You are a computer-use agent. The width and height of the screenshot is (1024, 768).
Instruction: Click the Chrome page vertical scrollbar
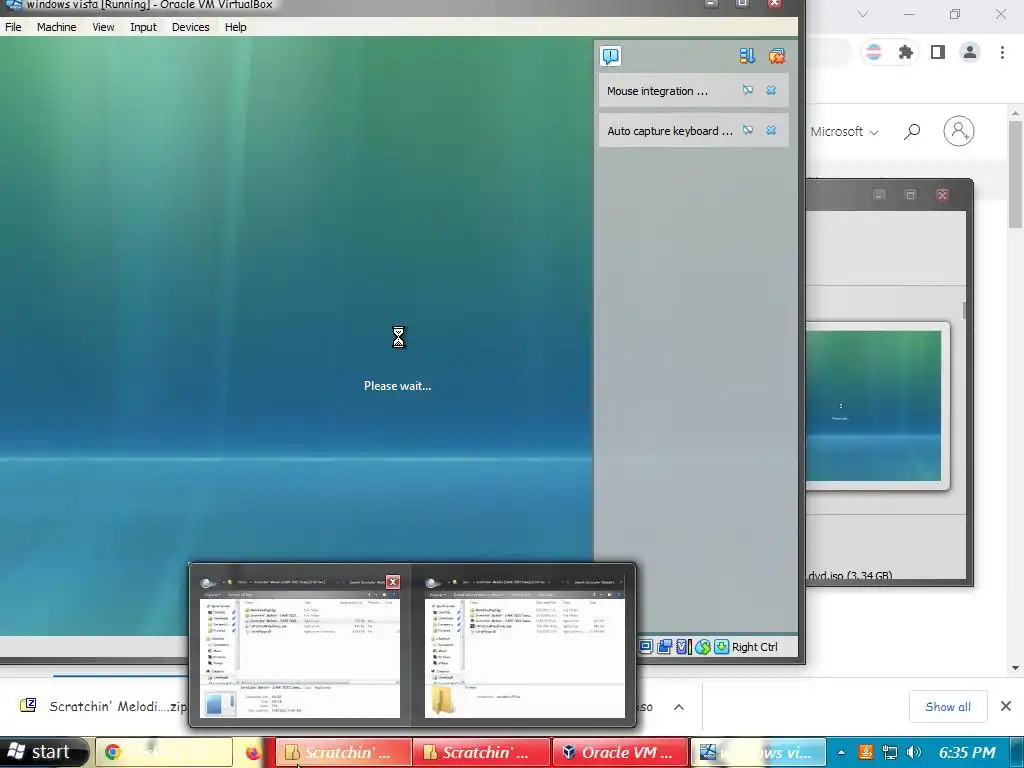pyautogui.click(x=1015, y=174)
